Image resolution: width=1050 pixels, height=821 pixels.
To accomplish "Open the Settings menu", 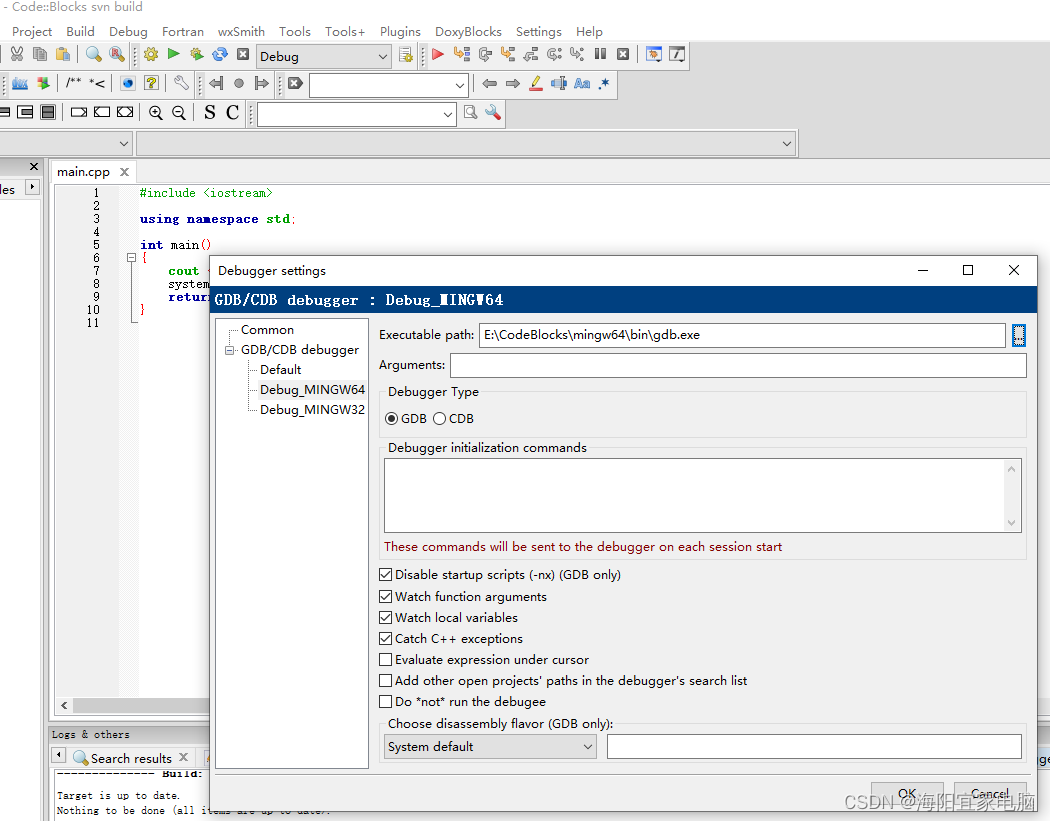I will (x=538, y=31).
